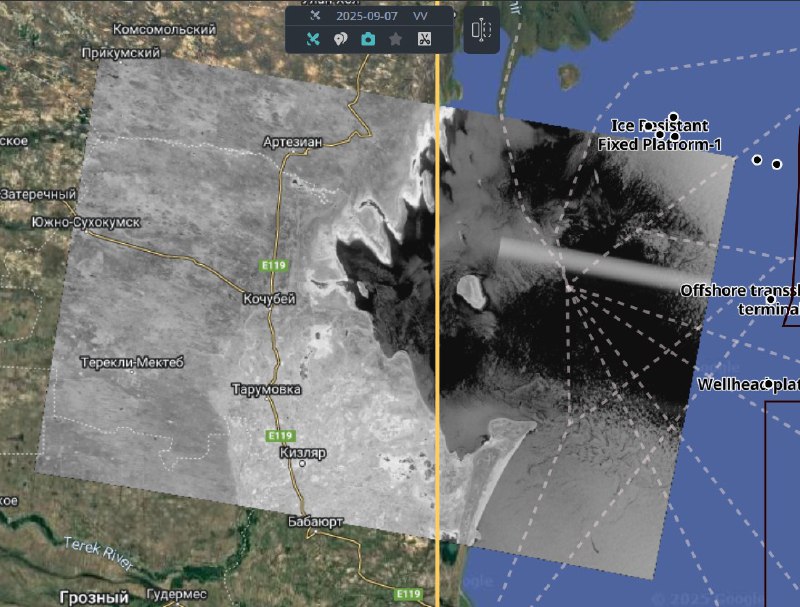Image resolution: width=800 pixels, height=607 pixels.
Task: Click the scissors clip tool icon
Action: 424,40
